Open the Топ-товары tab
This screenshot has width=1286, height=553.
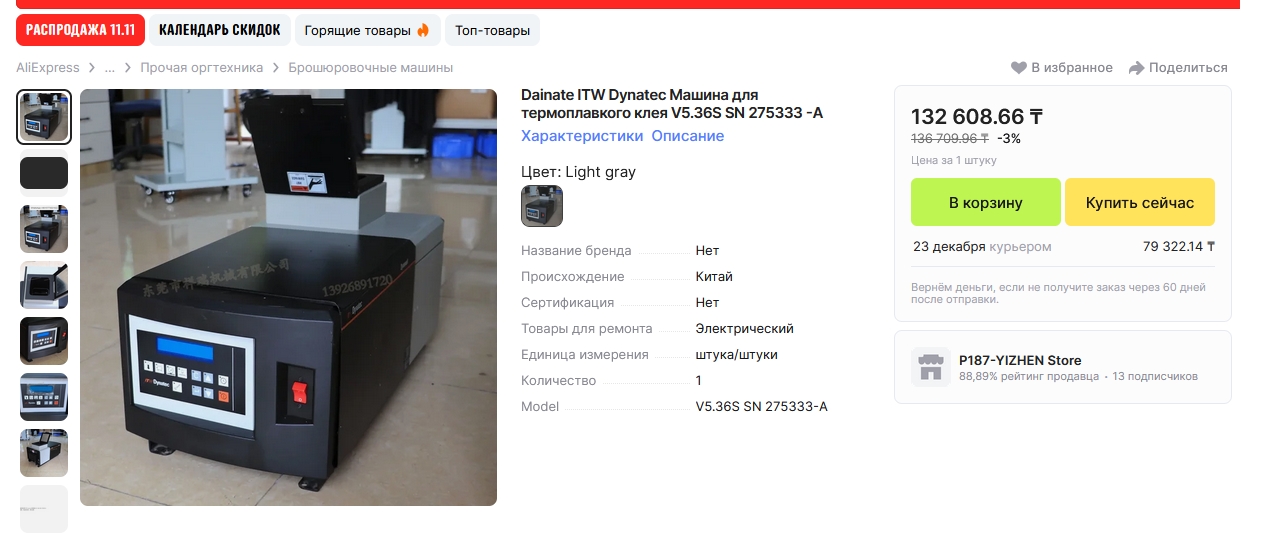coord(492,30)
